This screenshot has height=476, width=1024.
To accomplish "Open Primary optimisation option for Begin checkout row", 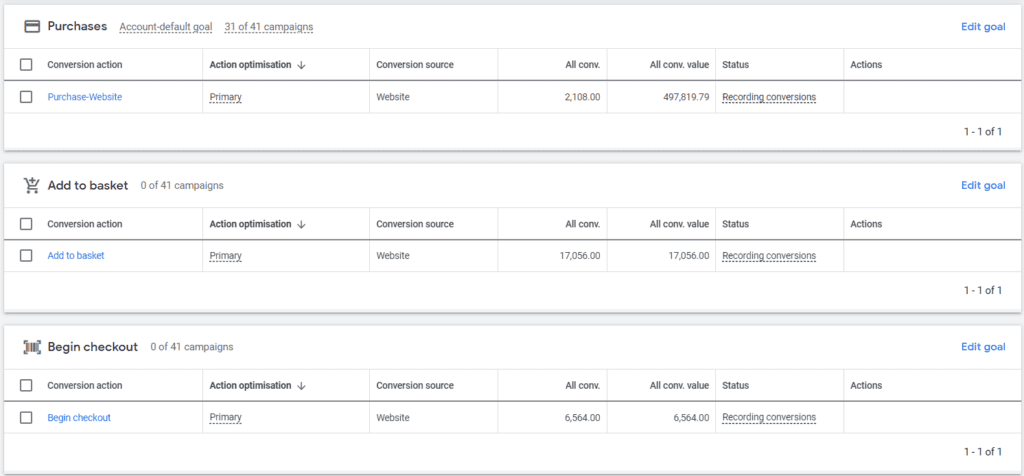I will pyautogui.click(x=225, y=417).
